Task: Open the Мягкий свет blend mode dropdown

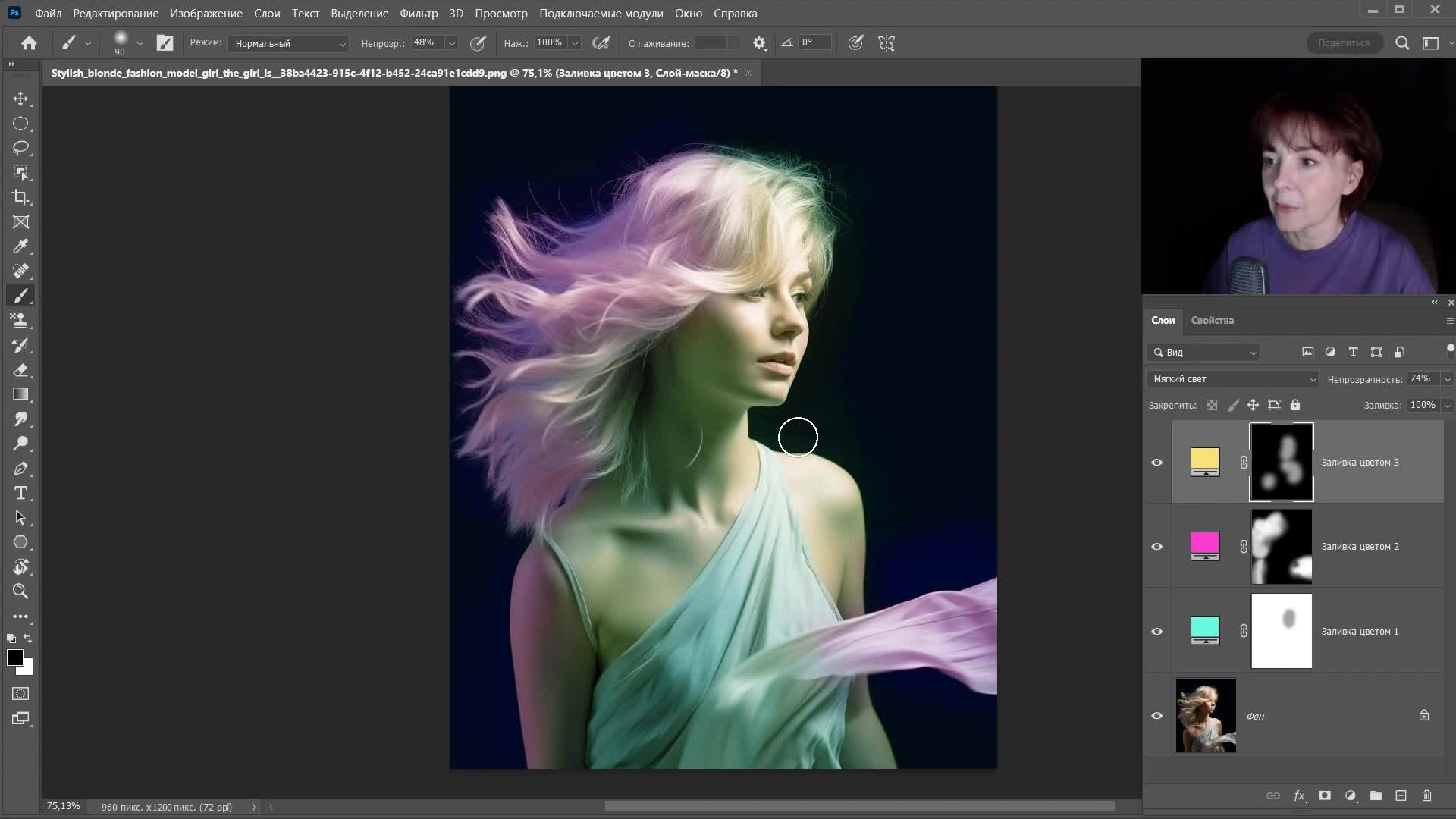Action: point(1234,379)
